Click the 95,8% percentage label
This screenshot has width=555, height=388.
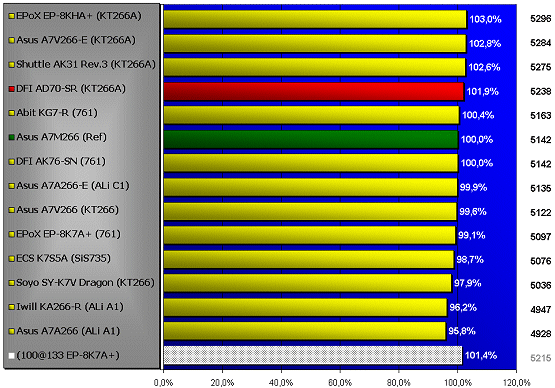click(x=462, y=331)
